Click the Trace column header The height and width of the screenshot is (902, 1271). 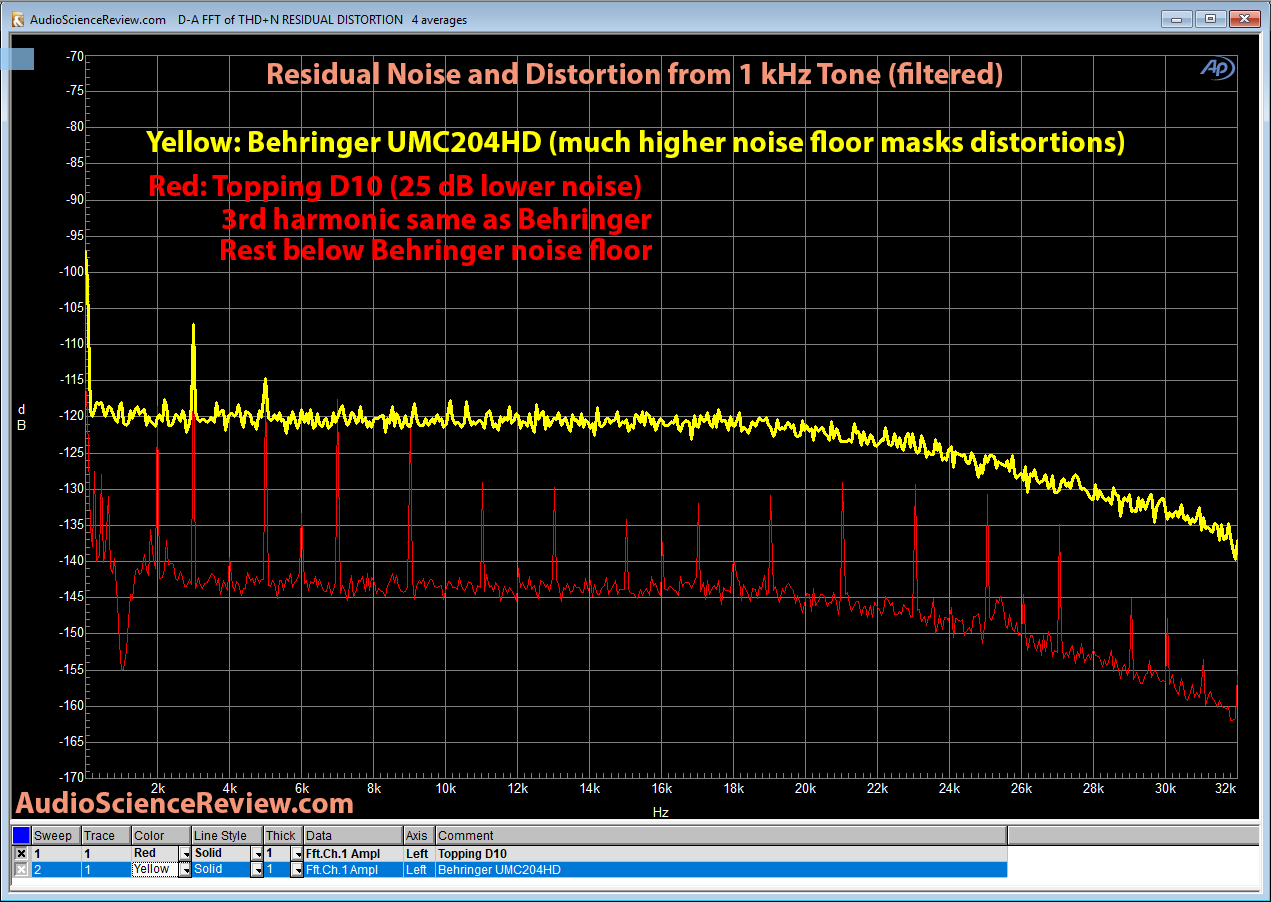(106, 836)
